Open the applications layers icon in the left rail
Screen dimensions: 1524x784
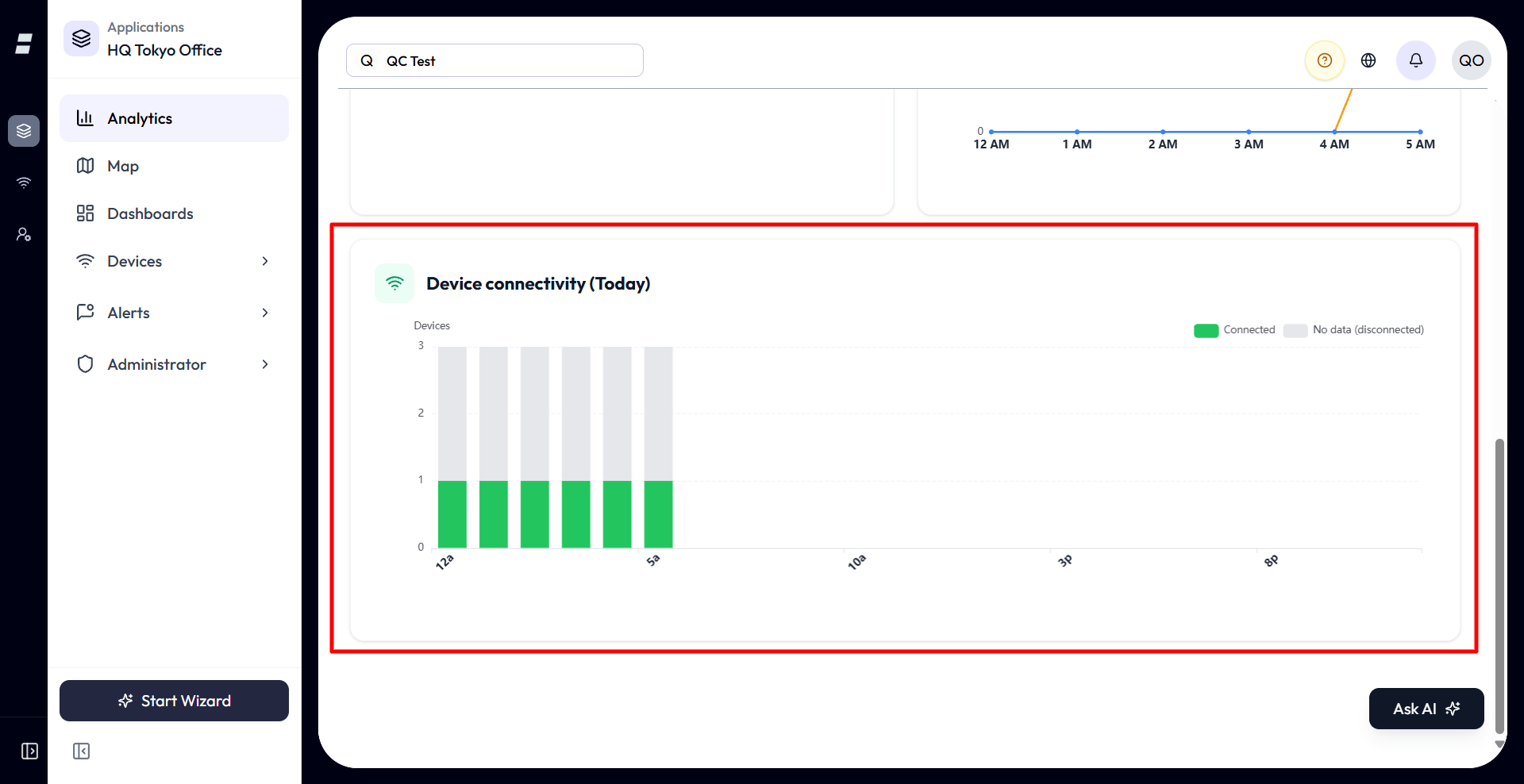click(24, 131)
